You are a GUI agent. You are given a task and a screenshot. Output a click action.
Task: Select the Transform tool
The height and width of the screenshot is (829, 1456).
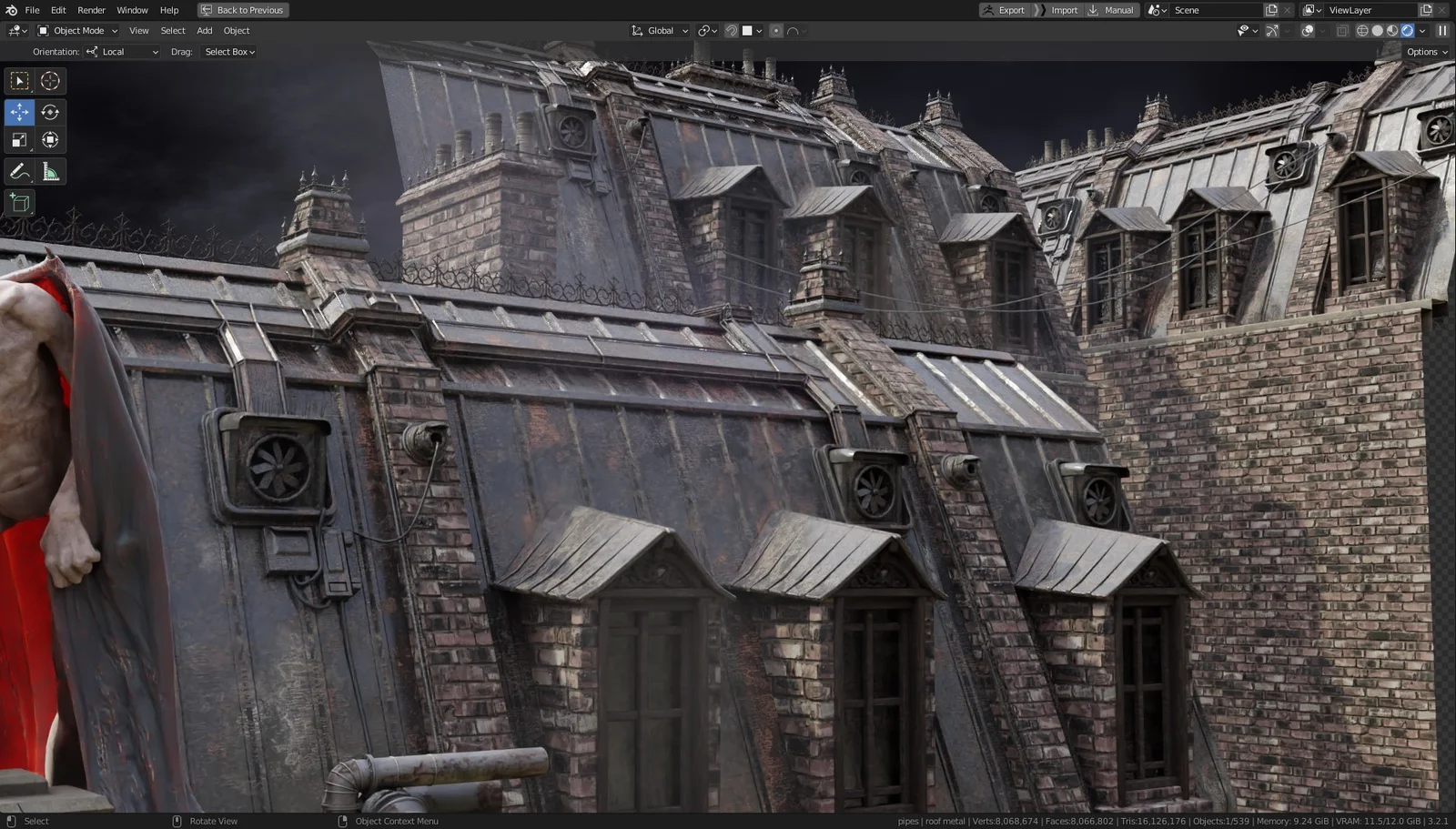(49, 139)
